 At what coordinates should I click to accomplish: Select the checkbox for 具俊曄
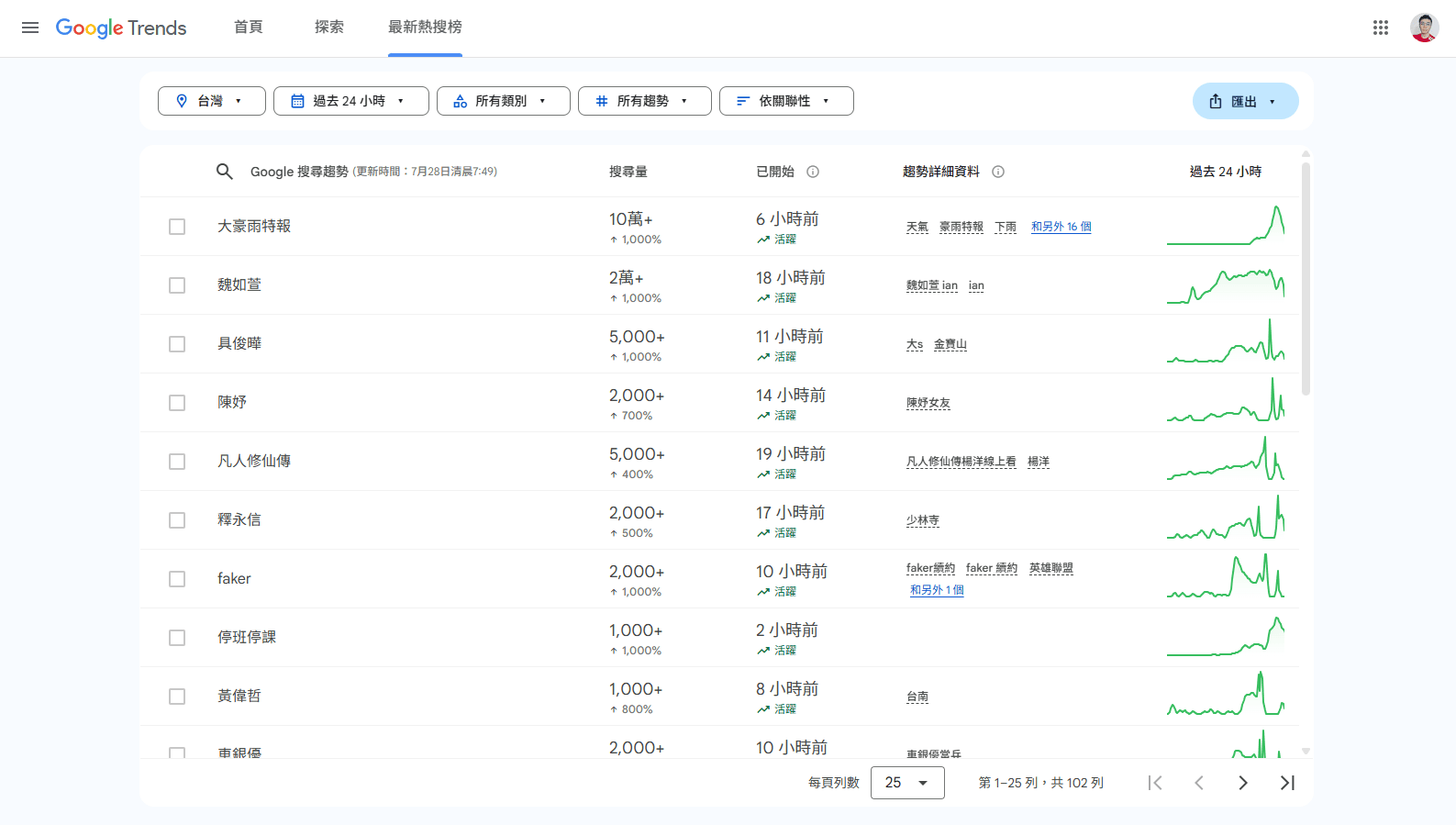[x=177, y=344]
